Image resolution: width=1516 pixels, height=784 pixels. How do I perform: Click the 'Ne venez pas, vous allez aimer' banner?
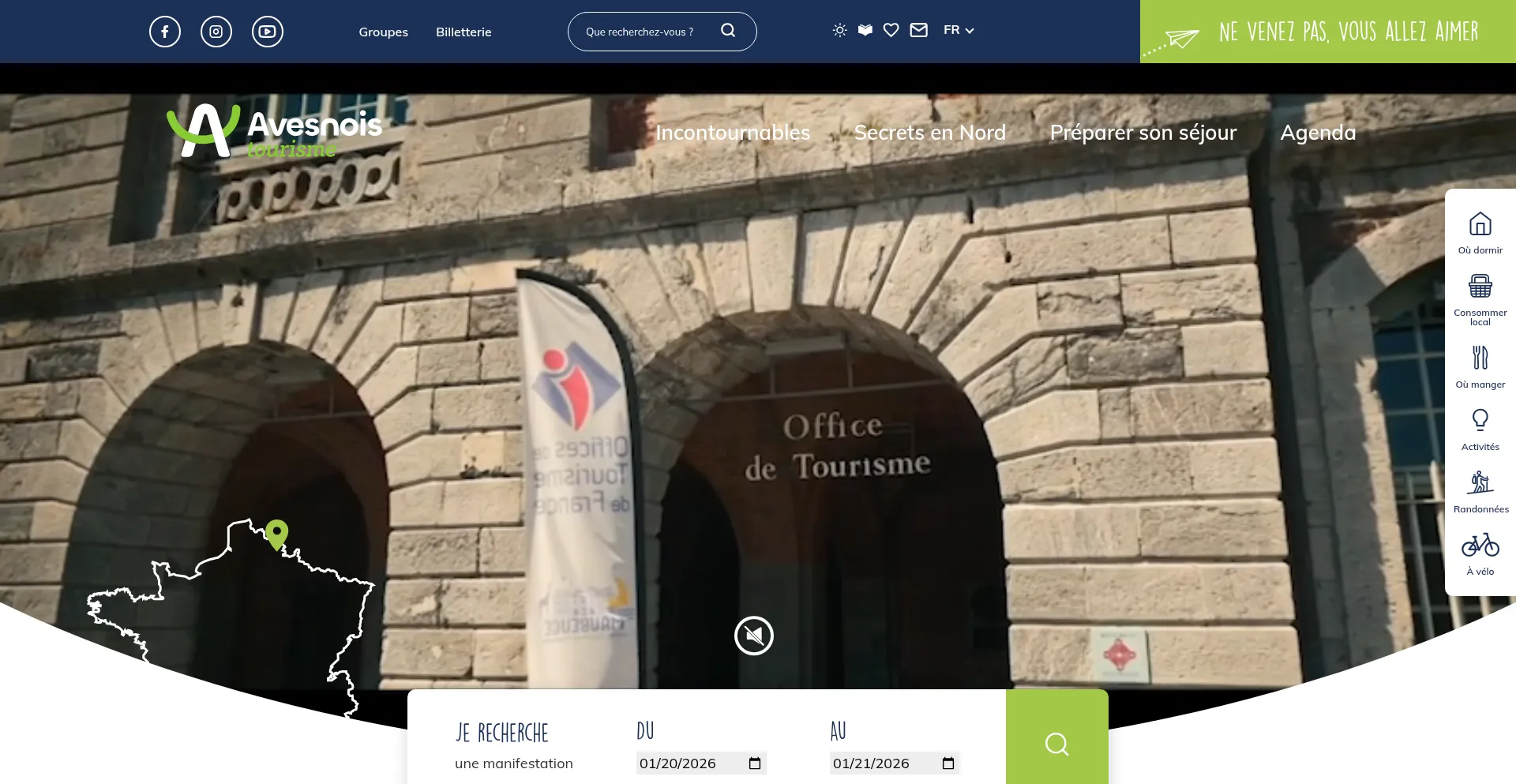pos(1328,32)
